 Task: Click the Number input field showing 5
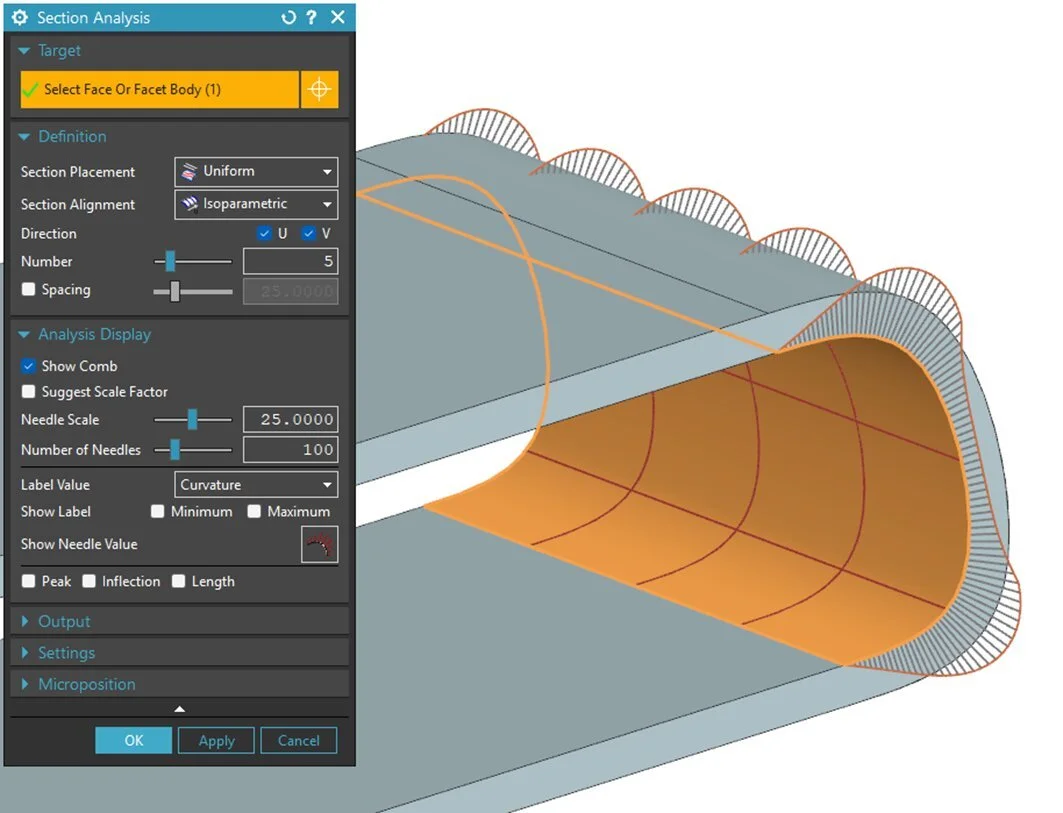[290, 261]
